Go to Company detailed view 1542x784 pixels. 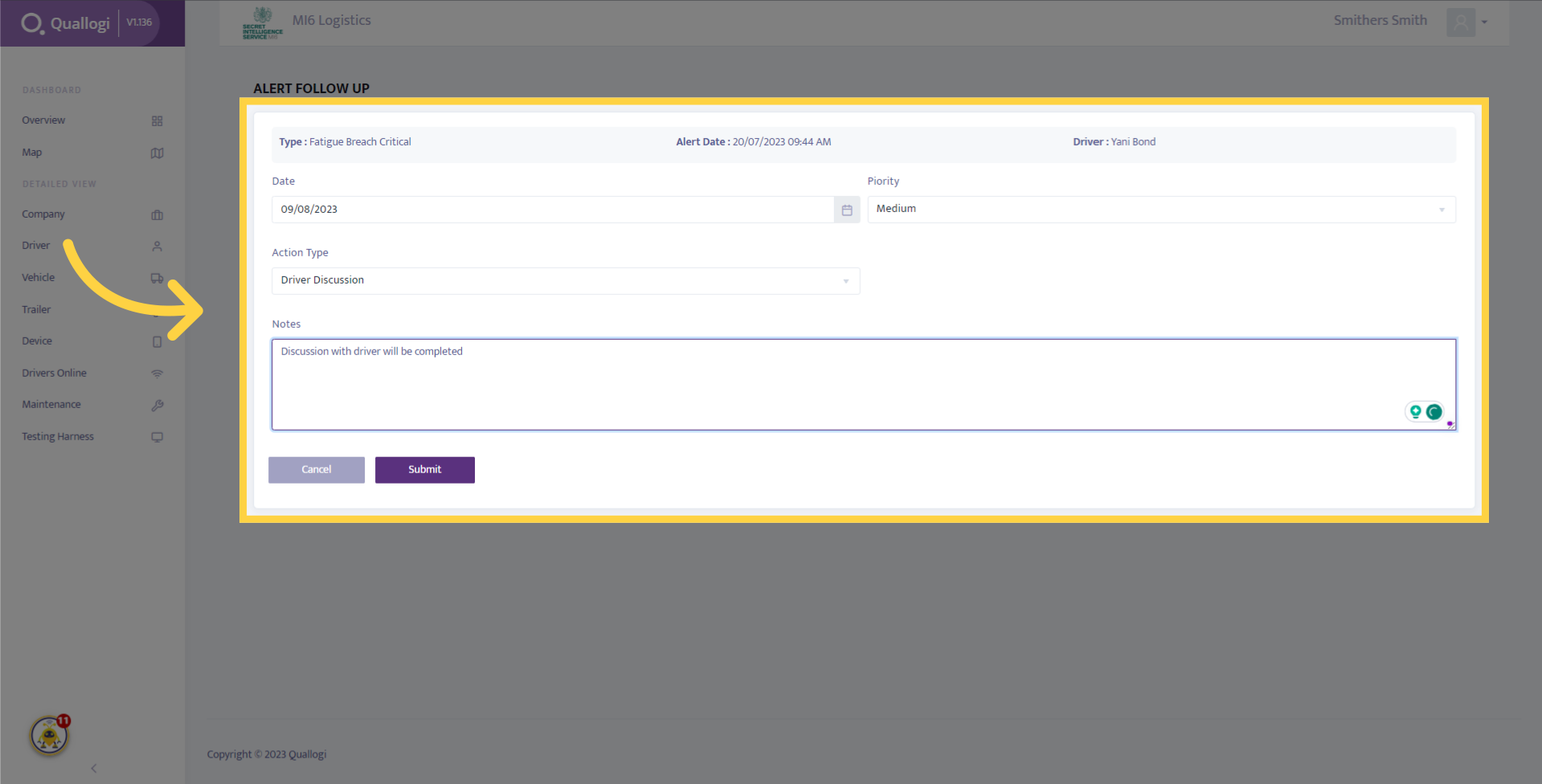tap(43, 214)
